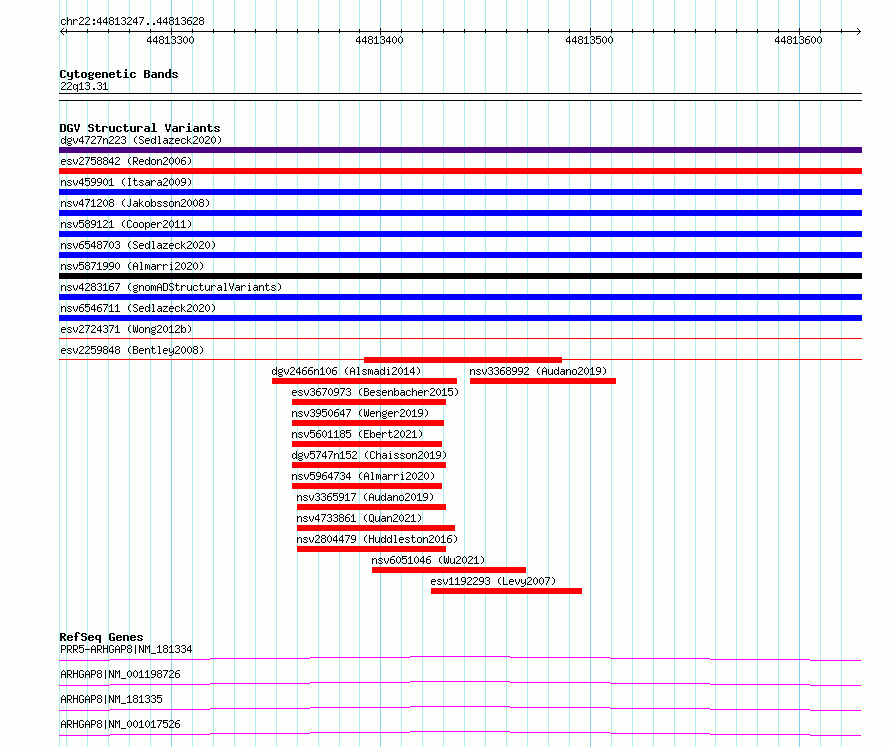
Task: Open variant esv2259848 (Bentley2008)
Action: [x=132, y=350]
